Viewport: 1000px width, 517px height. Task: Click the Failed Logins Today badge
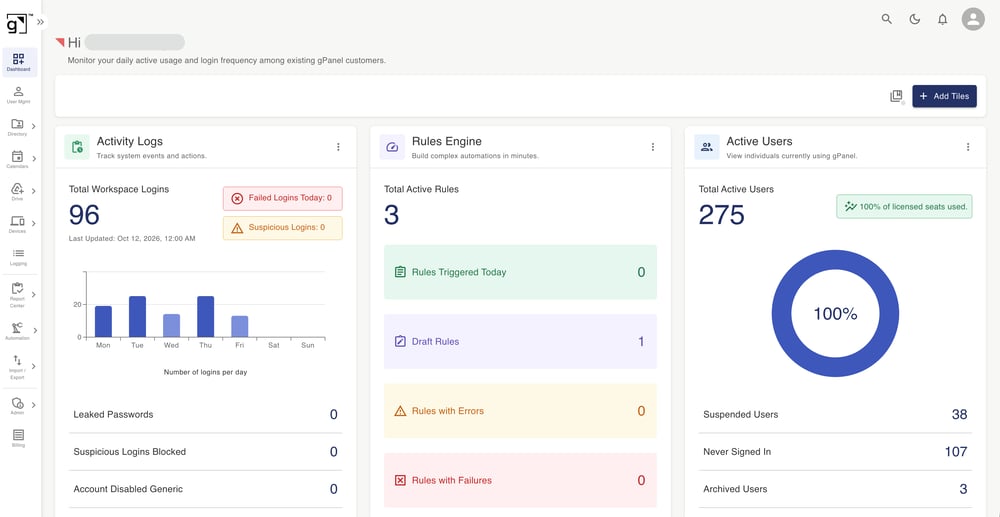click(x=283, y=198)
